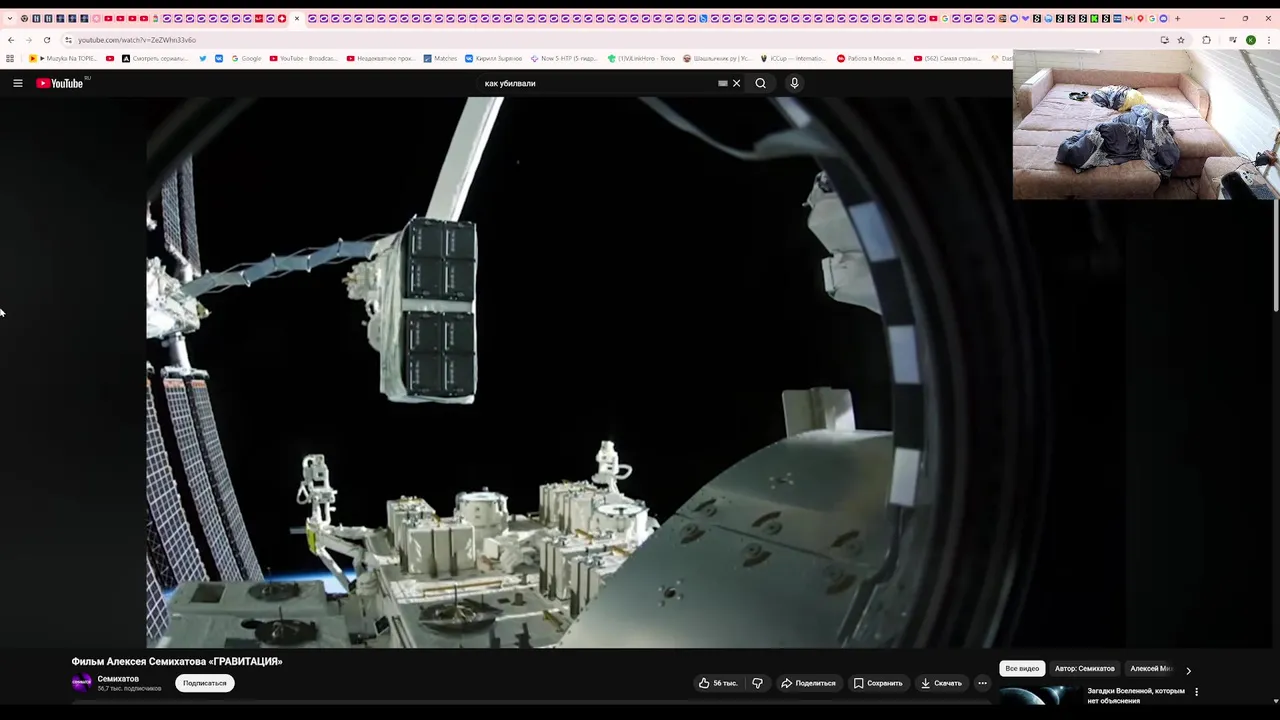
Task: Expand the tab search dropdown arrow
Action: [x=10, y=18]
